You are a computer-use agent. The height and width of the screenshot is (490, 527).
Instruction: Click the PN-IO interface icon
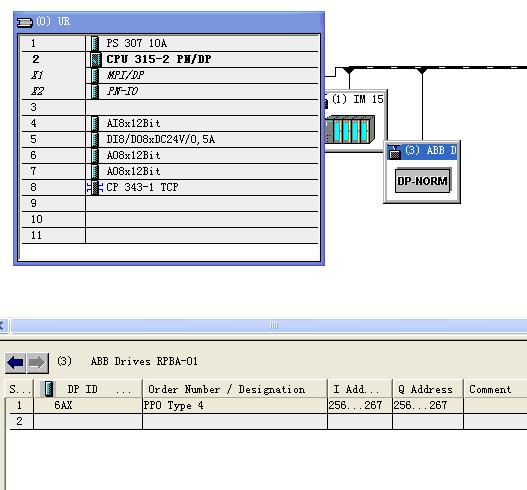point(95,91)
